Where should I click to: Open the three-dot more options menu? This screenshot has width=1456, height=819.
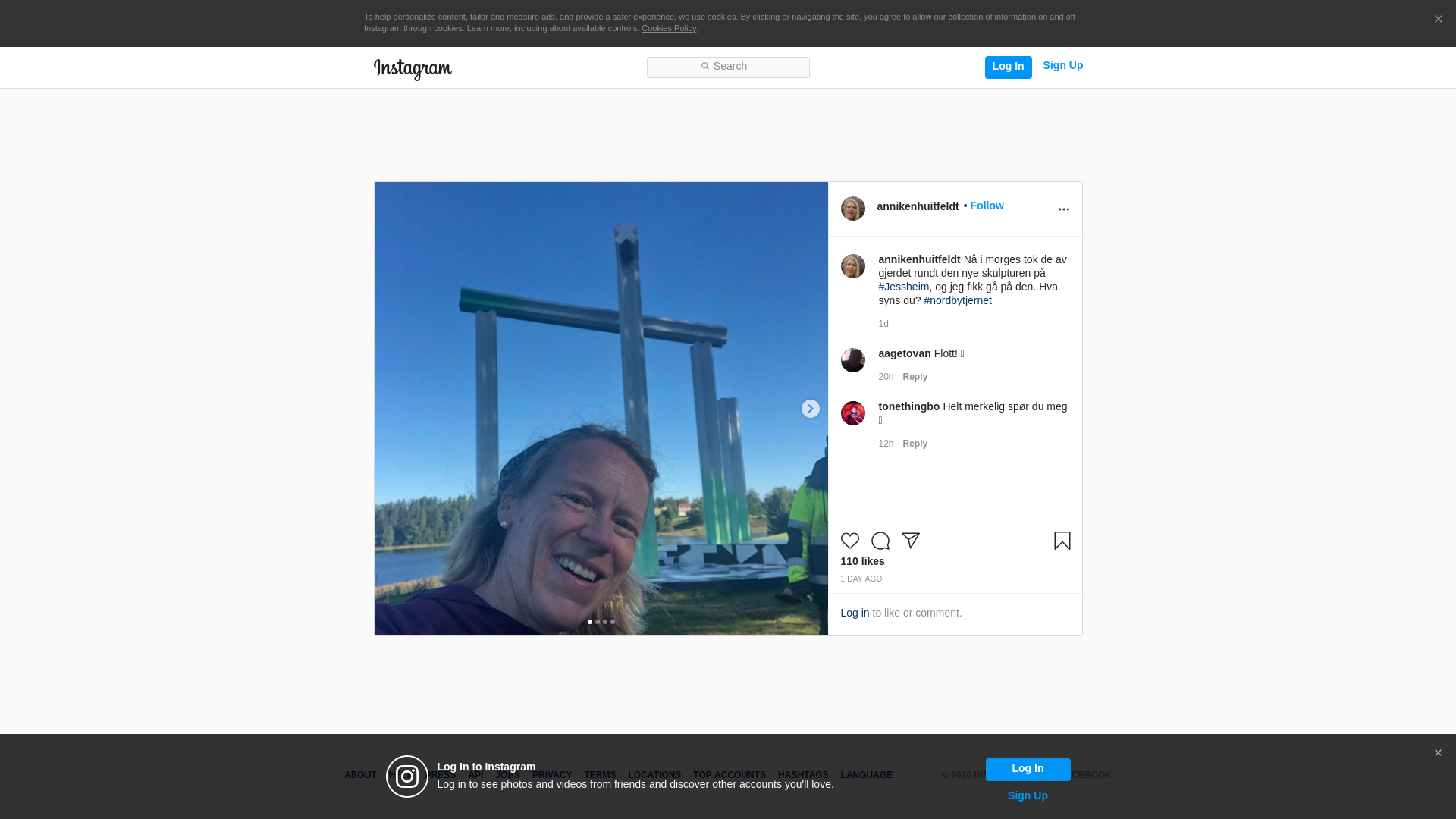1063,209
